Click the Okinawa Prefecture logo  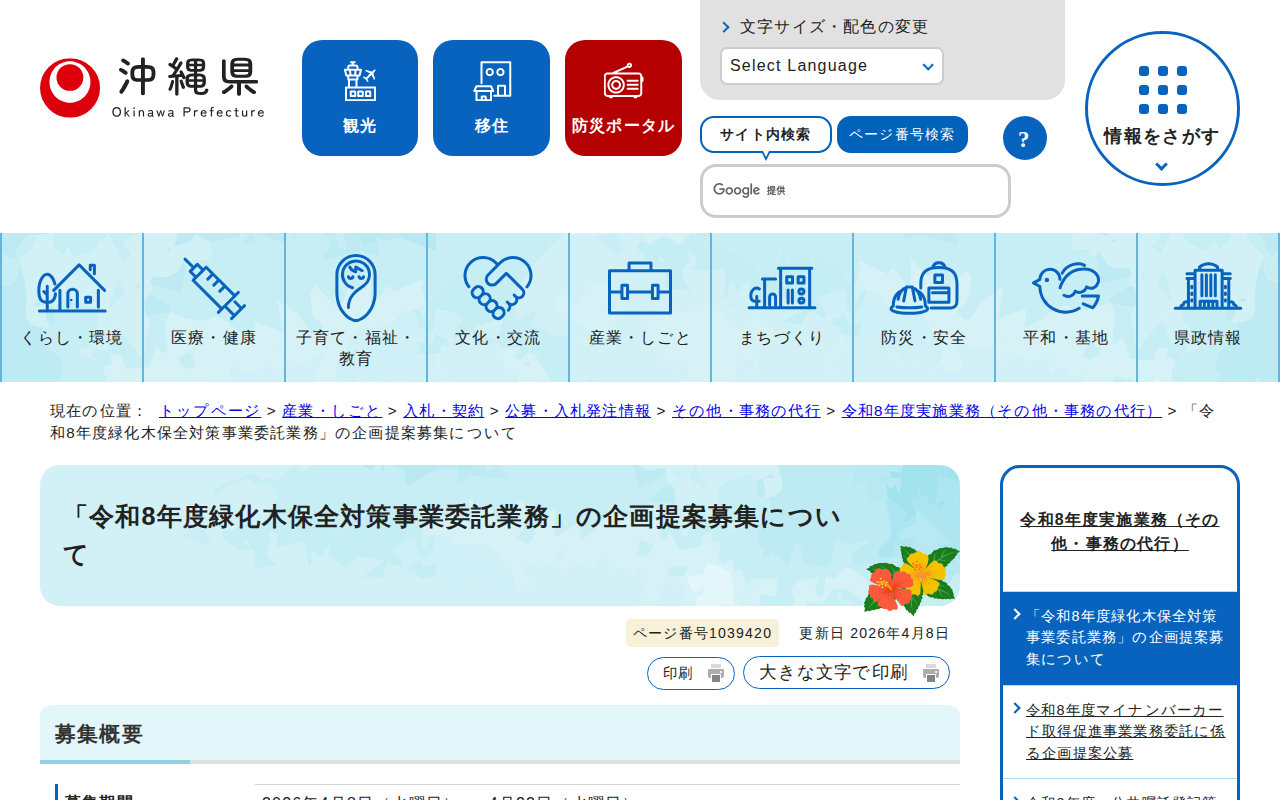pyautogui.click(x=152, y=88)
